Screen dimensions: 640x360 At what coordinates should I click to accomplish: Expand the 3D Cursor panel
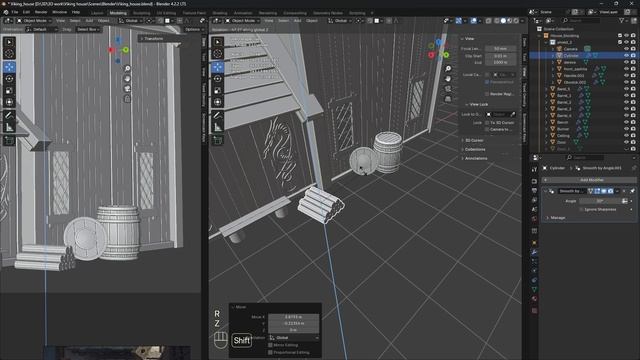pyautogui.click(x=475, y=140)
